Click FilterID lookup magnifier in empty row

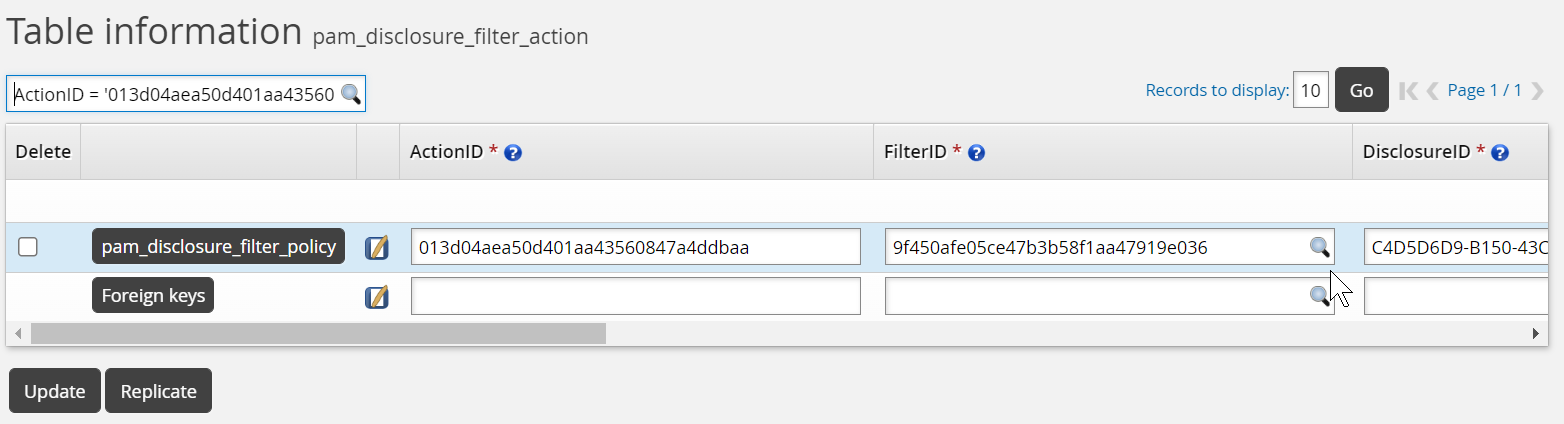[x=1320, y=295]
